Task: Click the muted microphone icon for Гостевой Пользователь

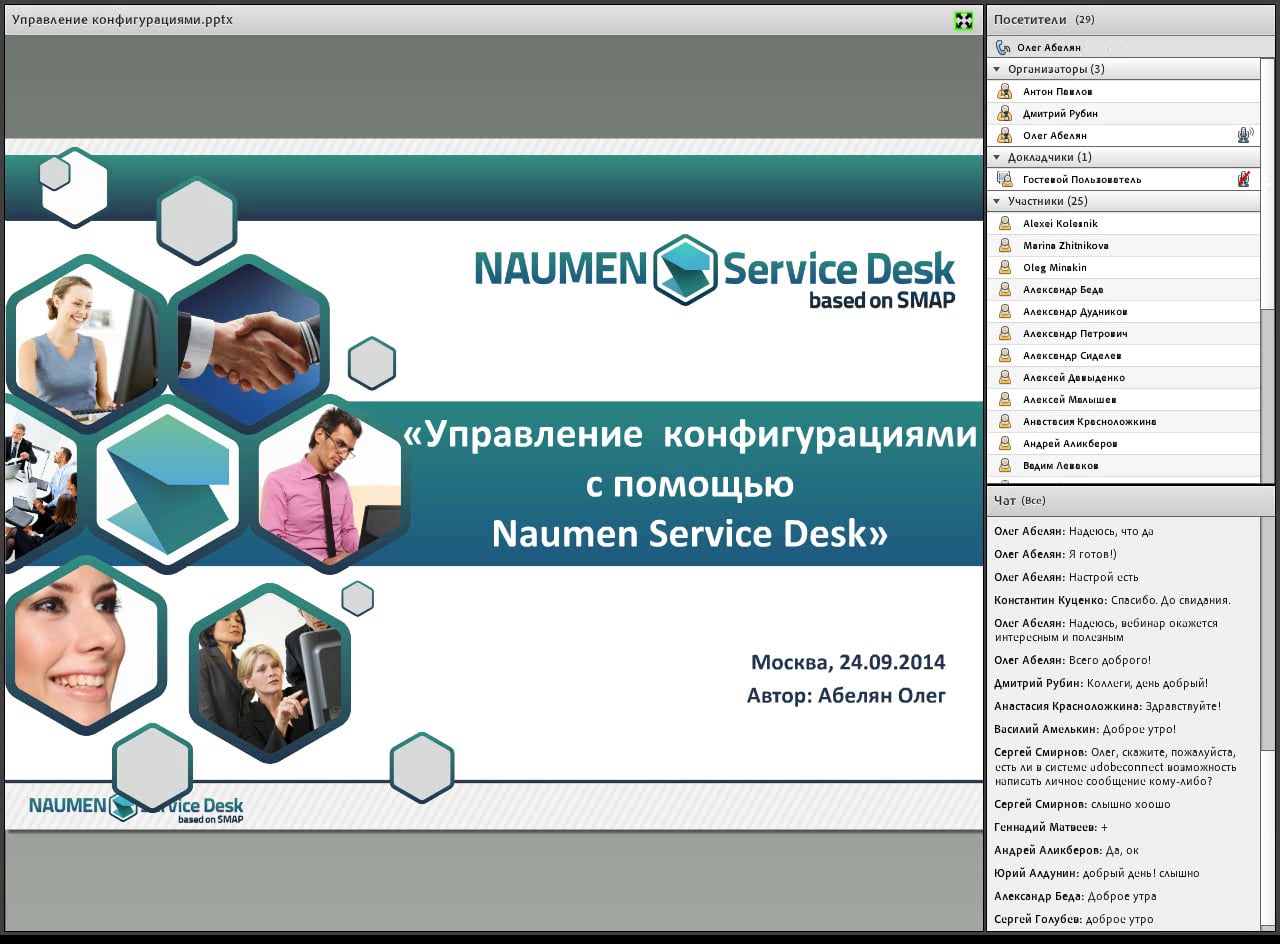Action: click(x=1245, y=179)
